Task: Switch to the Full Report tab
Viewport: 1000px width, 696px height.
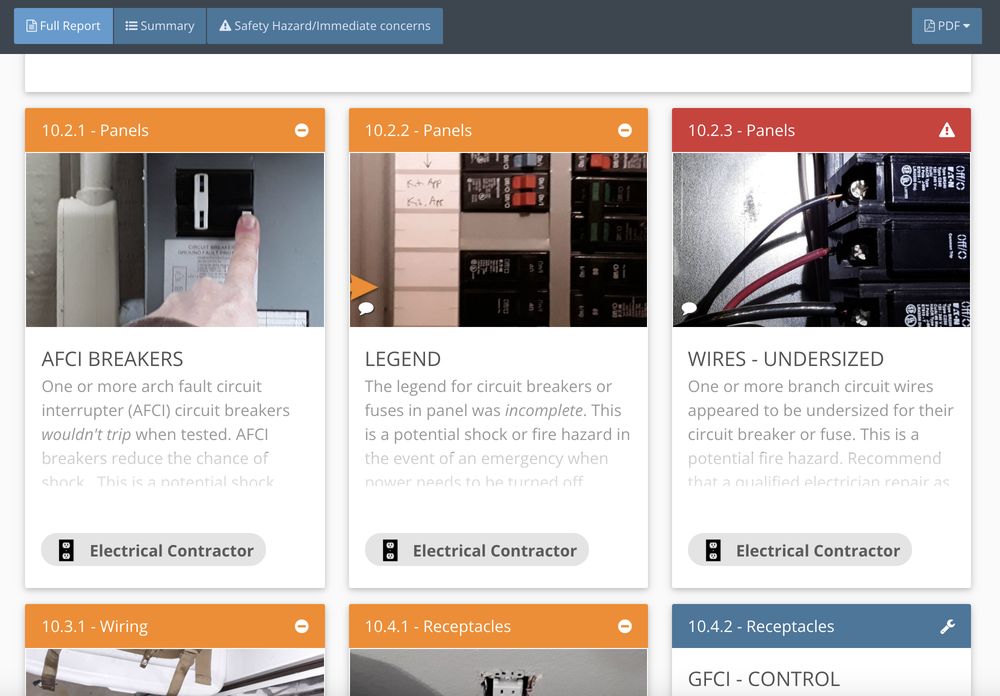Action: coord(63,26)
